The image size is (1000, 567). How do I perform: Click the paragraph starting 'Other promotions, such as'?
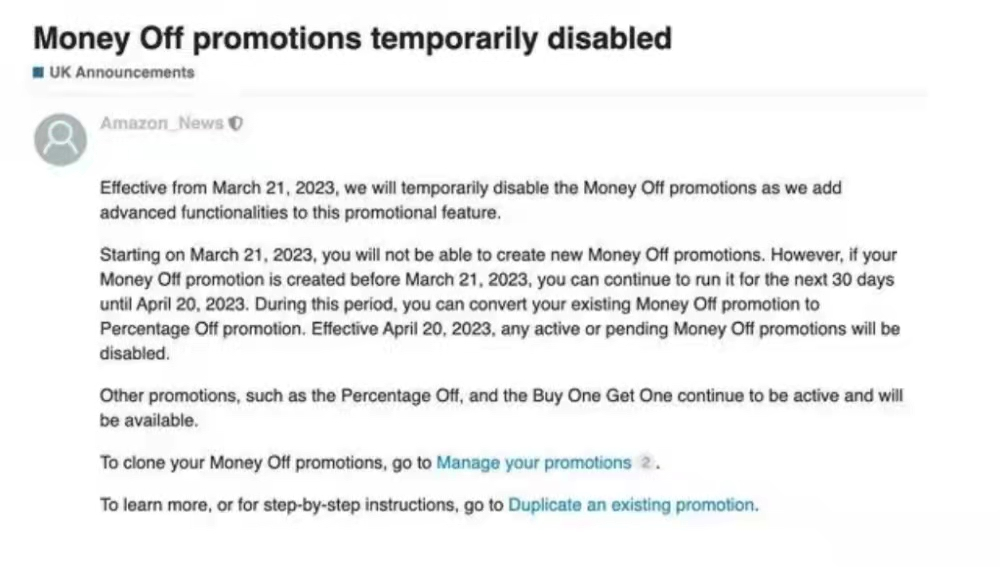click(500, 408)
